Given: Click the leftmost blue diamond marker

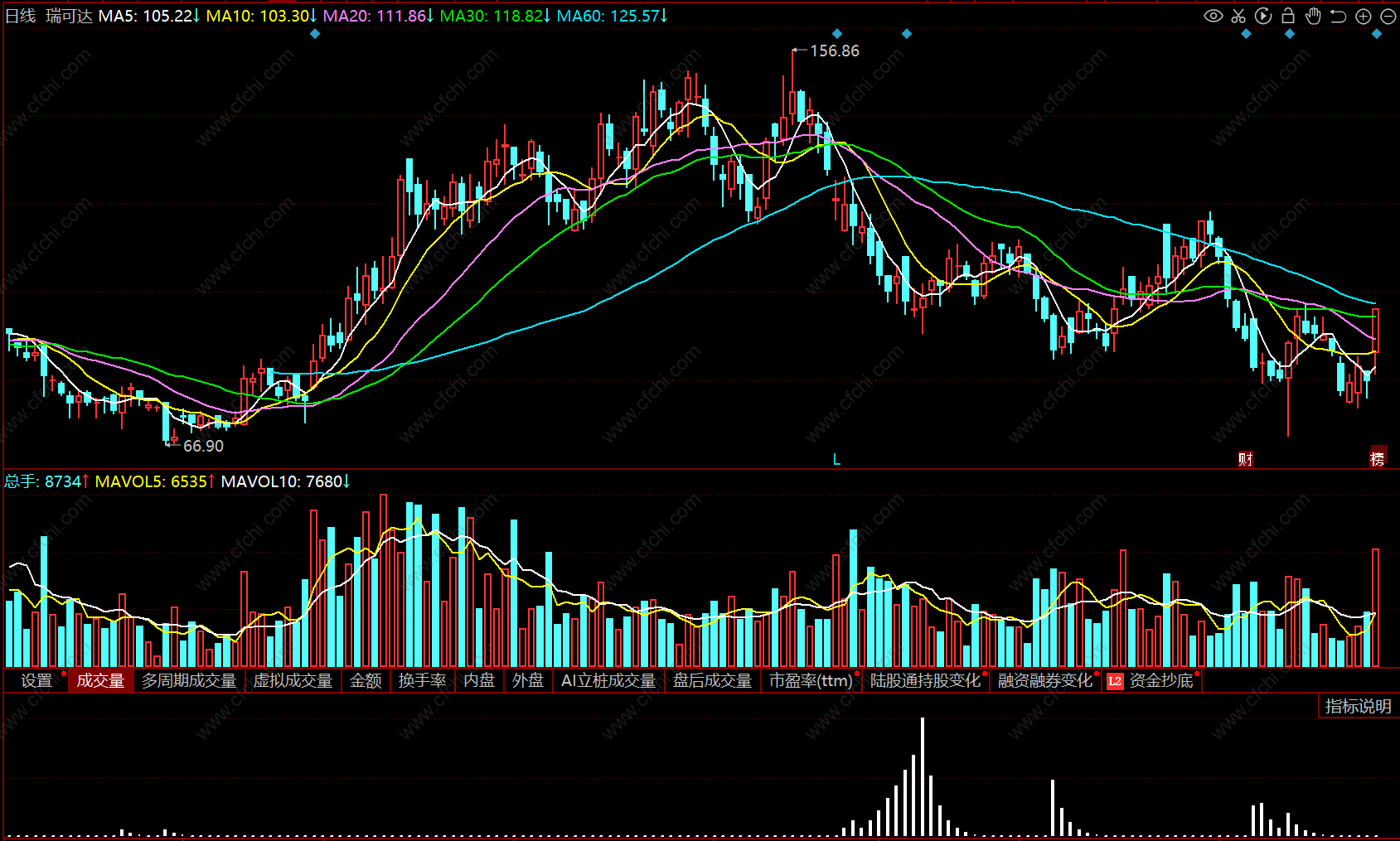Looking at the screenshot, I should (x=315, y=34).
